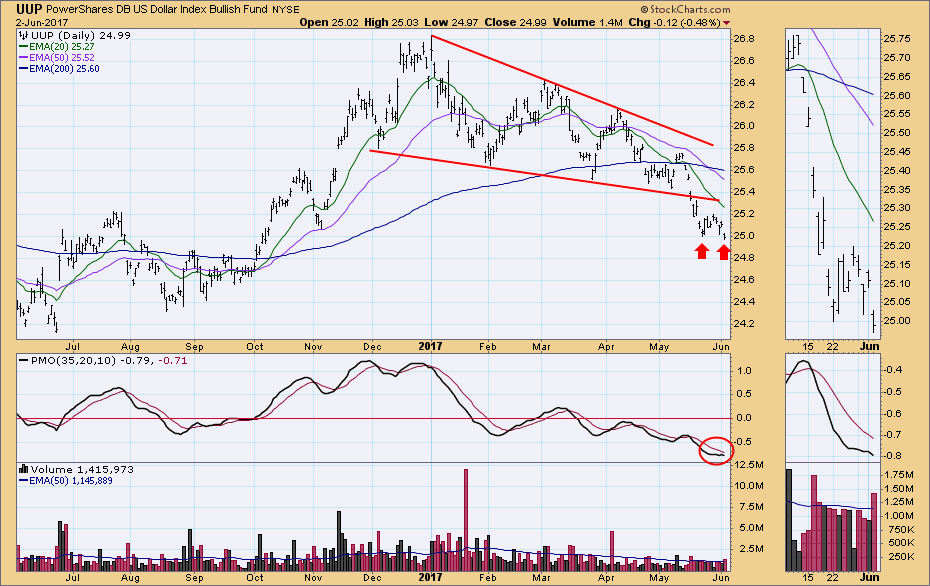Click the 2.5M volume axis label

click(751, 549)
